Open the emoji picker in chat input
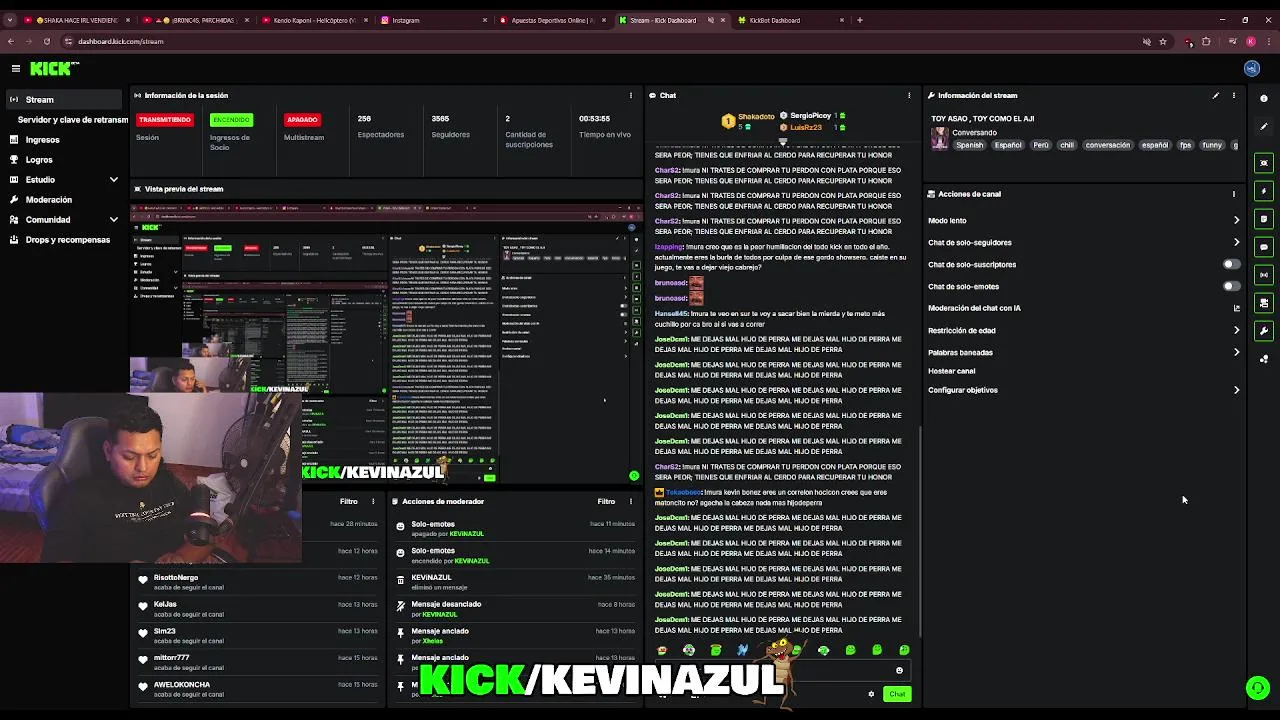Screen dimensions: 1280x720 click(899, 671)
